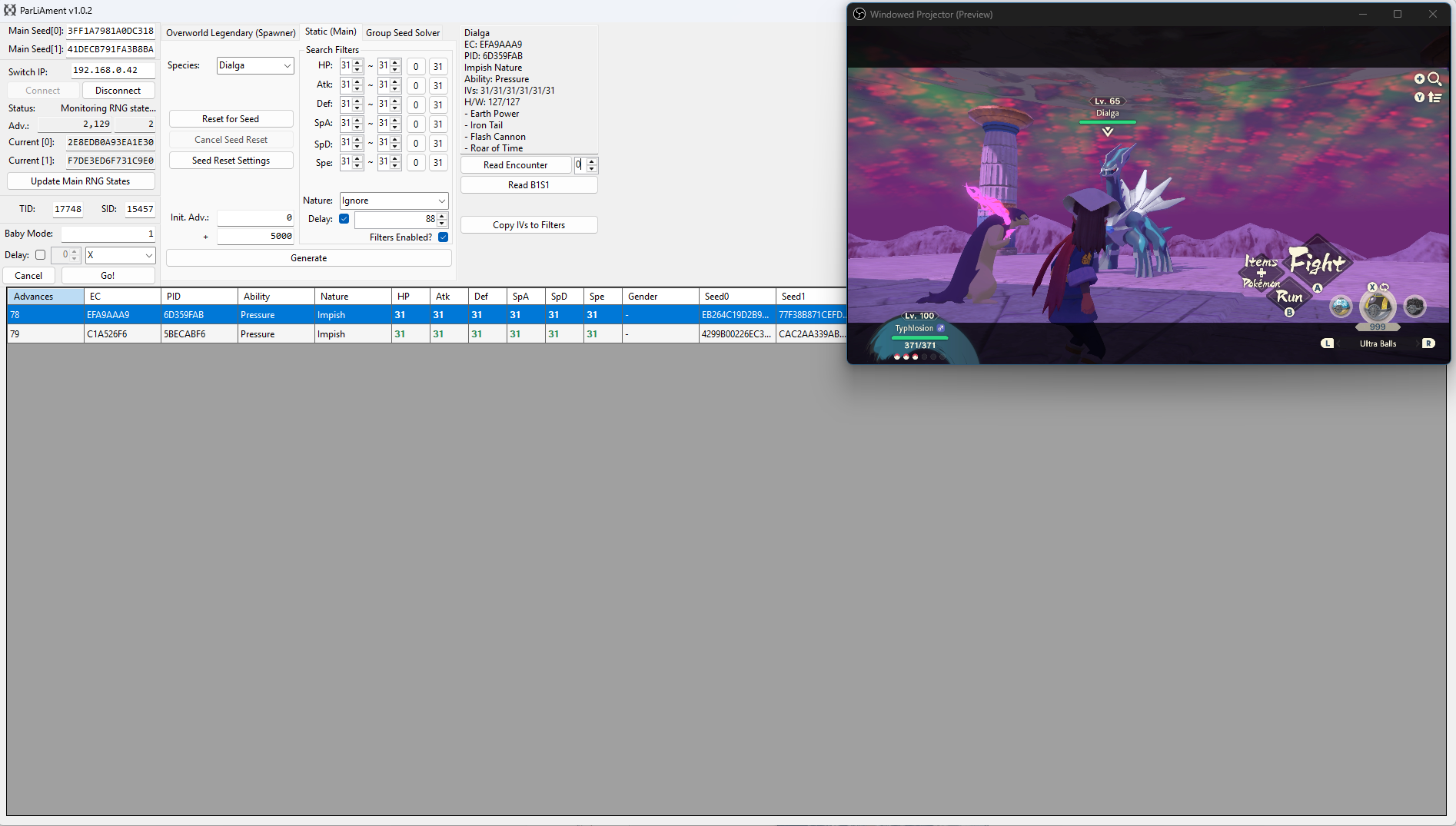Select the result row with advance 78
The image size is (1456, 826).
(x=427, y=315)
